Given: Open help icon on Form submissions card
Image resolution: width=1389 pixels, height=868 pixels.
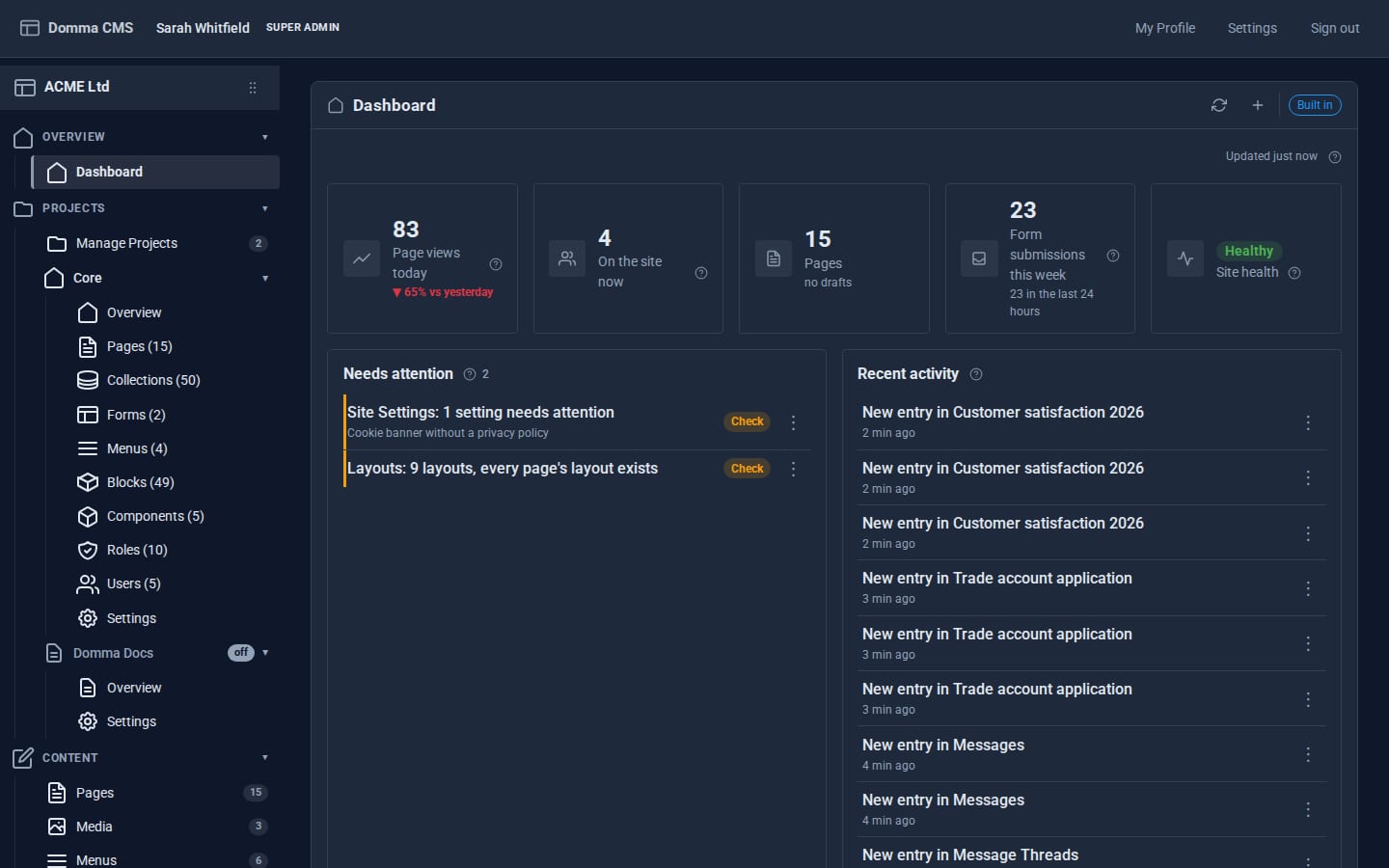Looking at the screenshot, I should [x=1113, y=256].
